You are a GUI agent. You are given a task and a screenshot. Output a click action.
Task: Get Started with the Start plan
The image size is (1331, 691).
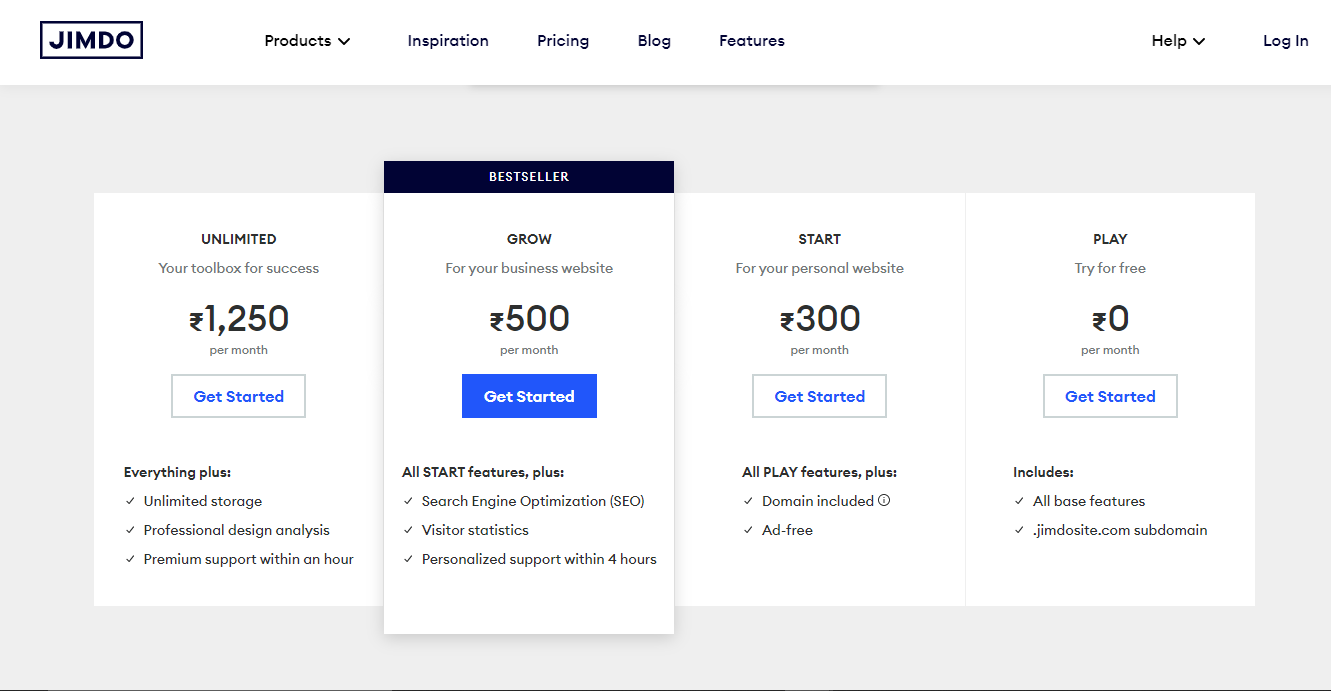(819, 396)
